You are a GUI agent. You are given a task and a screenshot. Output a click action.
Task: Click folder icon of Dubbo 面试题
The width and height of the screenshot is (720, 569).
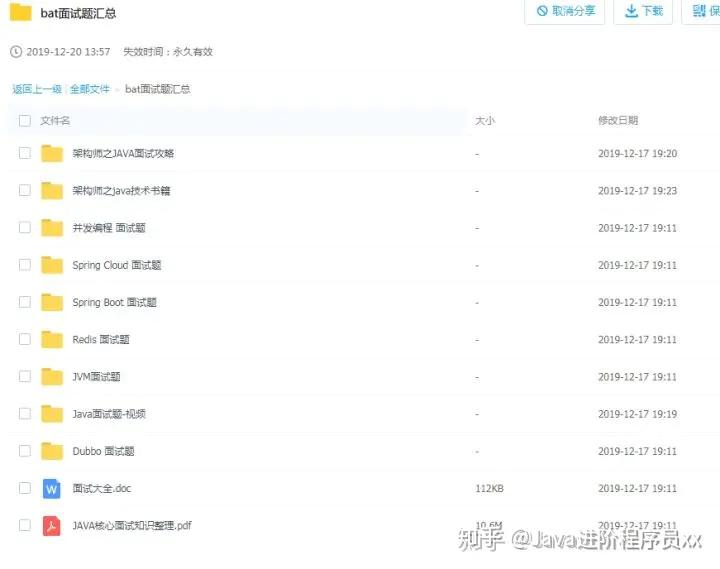click(x=52, y=451)
